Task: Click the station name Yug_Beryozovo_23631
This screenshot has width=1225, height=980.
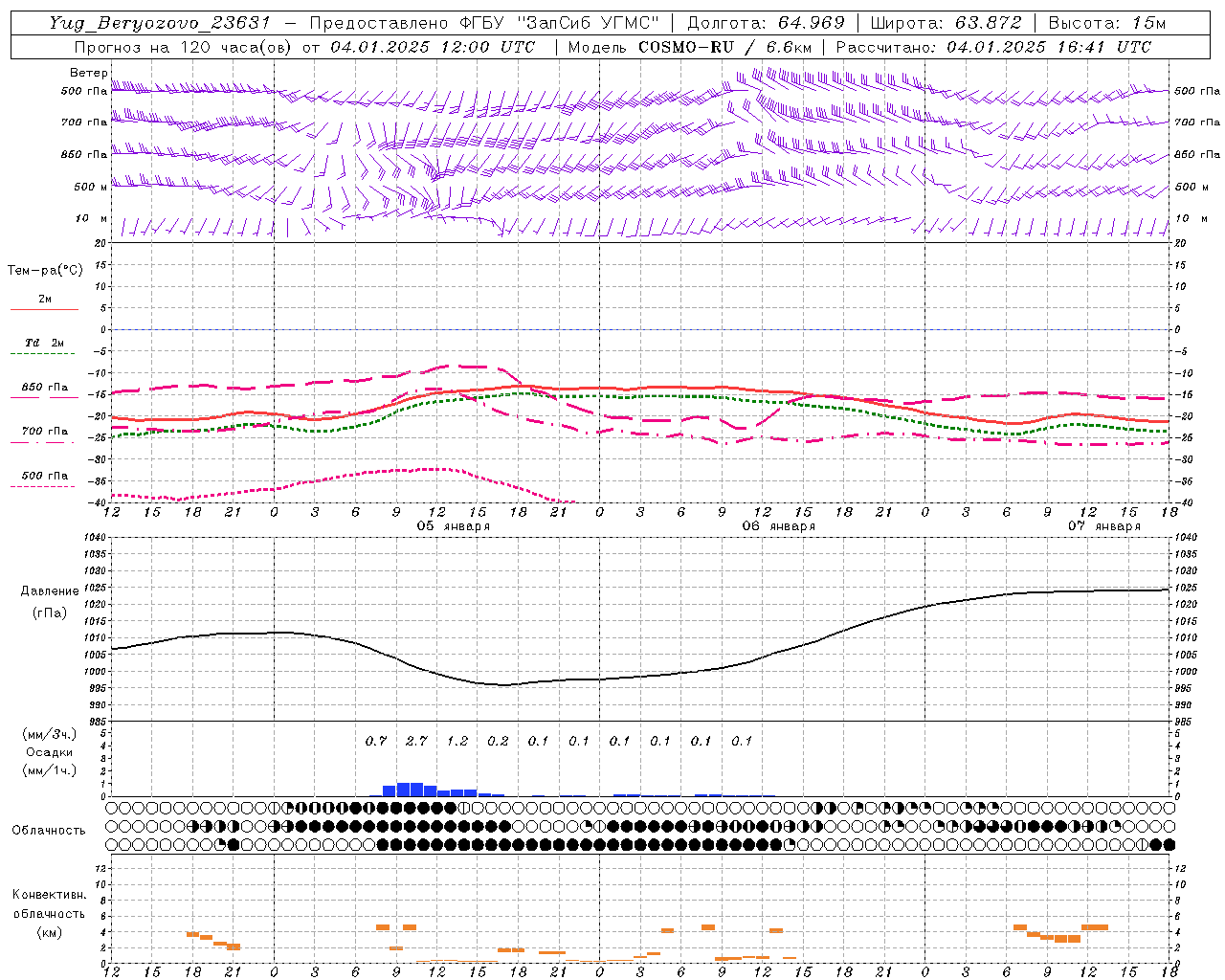Action: tap(161, 23)
